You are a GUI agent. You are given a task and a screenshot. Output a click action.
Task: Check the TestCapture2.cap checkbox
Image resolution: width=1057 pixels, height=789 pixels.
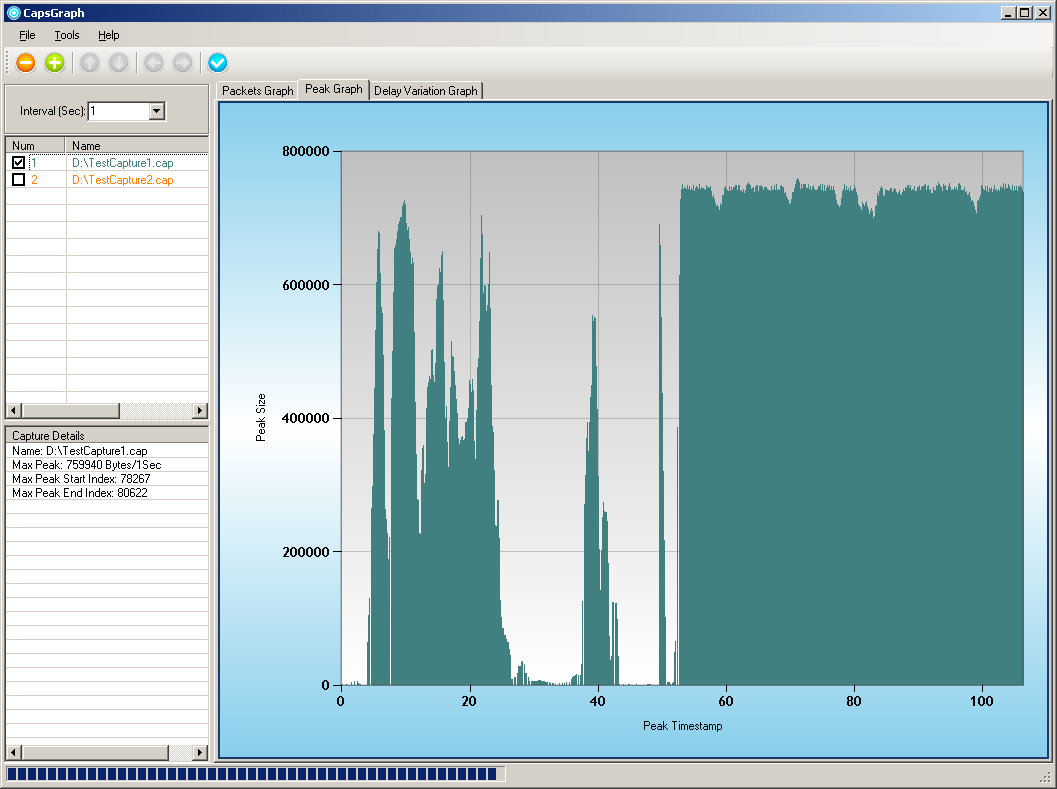pos(18,179)
